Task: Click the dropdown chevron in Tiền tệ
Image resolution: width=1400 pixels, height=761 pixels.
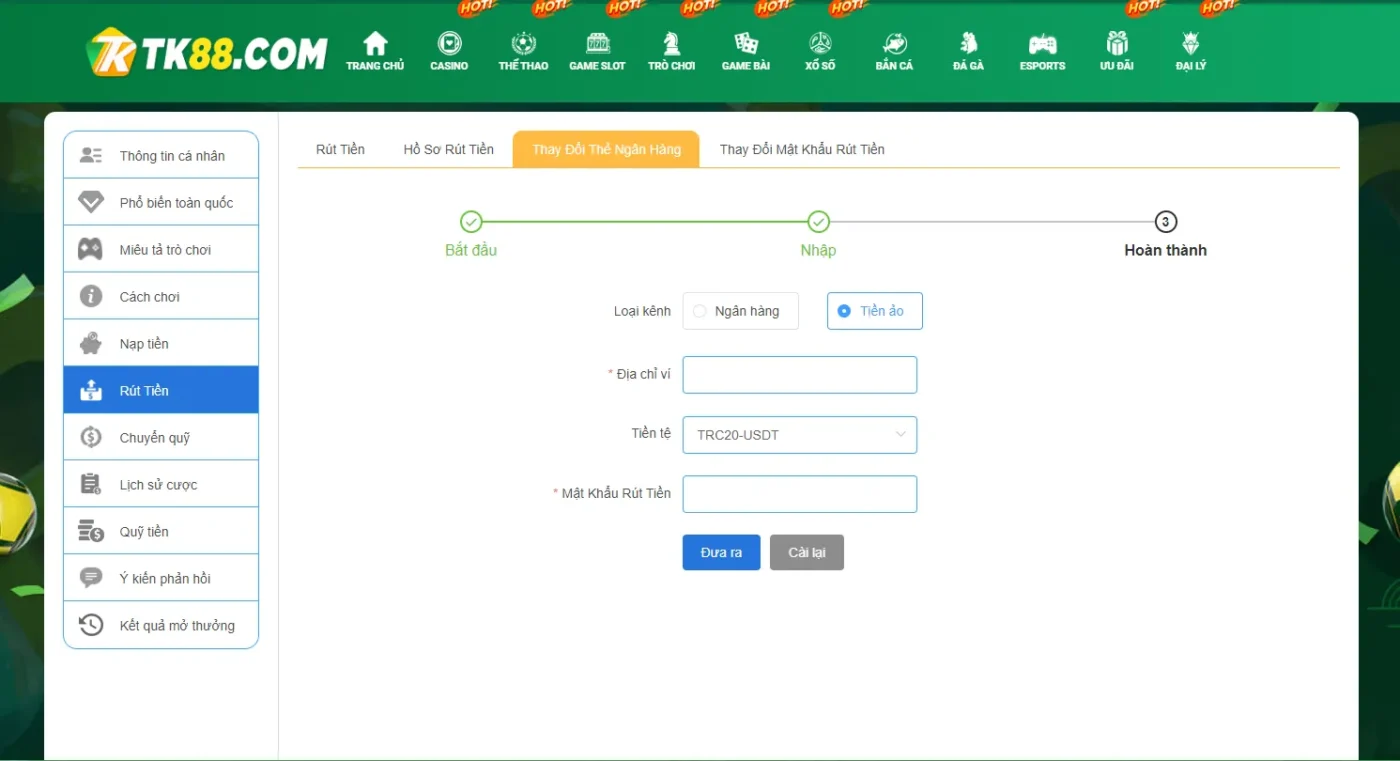Action: click(900, 435)
